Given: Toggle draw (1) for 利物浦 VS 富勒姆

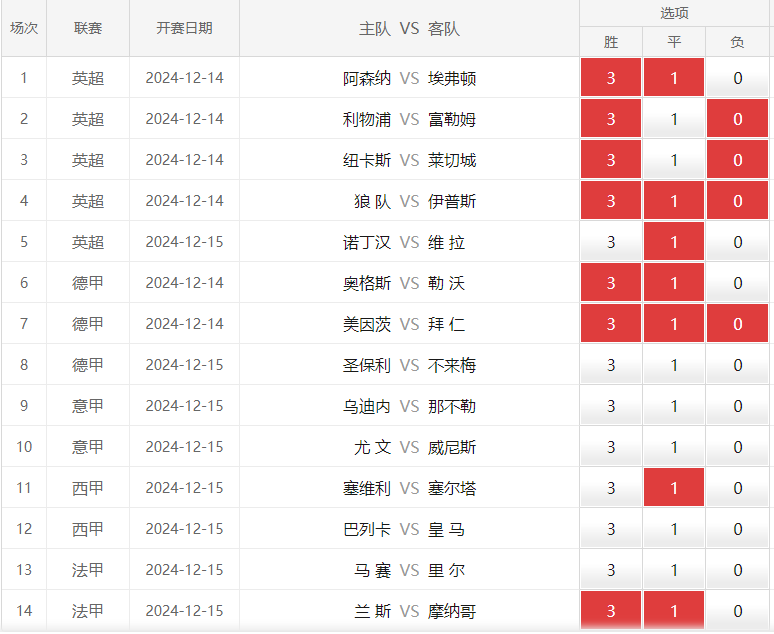Looking at the screenshot, I should pos(674,119).
